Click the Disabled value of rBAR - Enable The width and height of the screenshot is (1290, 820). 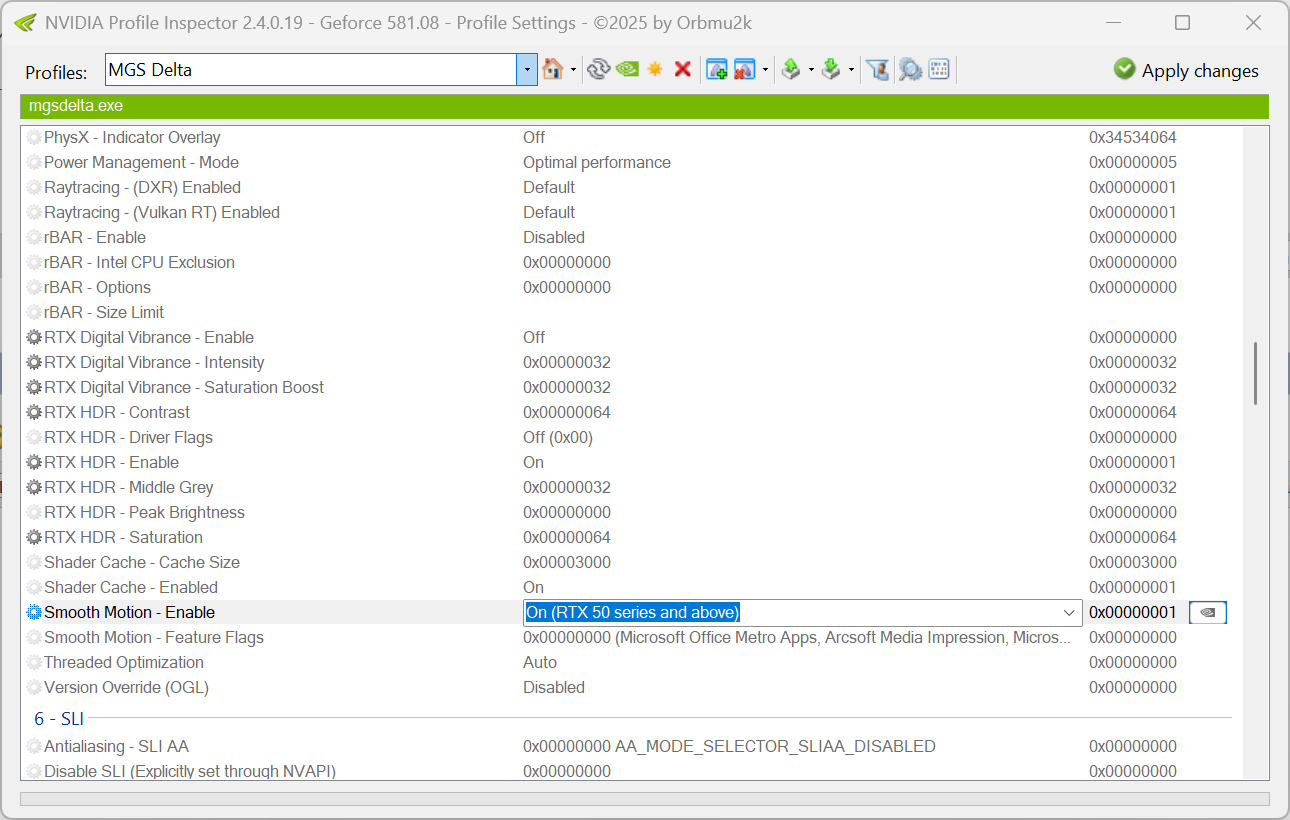(x=554, y=237)
